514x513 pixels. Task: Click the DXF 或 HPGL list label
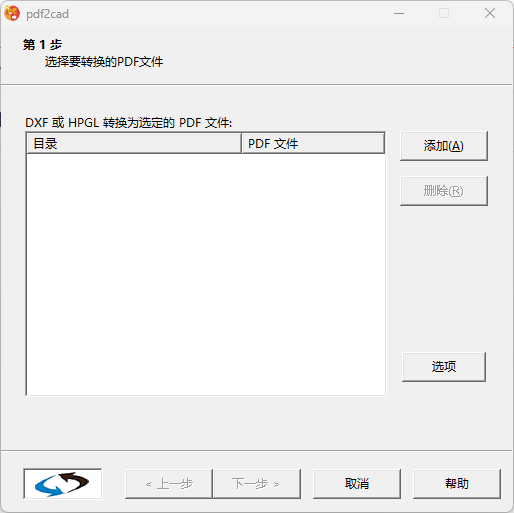tap(128, 123)
